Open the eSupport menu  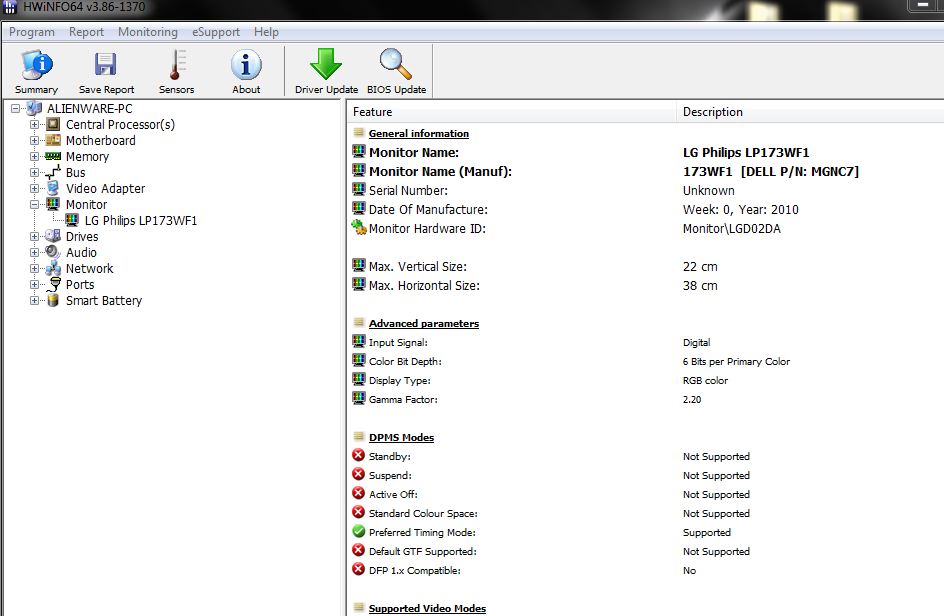[x=216, y=32]
